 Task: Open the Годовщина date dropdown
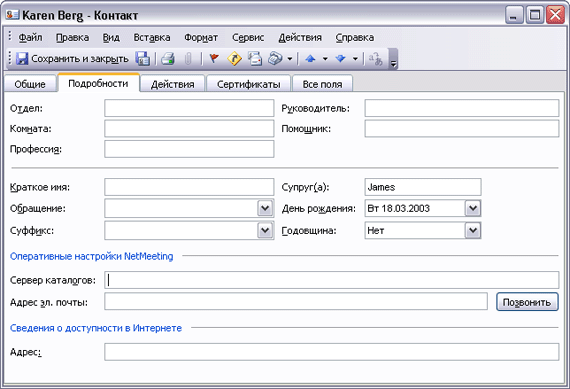coord(473,230)
